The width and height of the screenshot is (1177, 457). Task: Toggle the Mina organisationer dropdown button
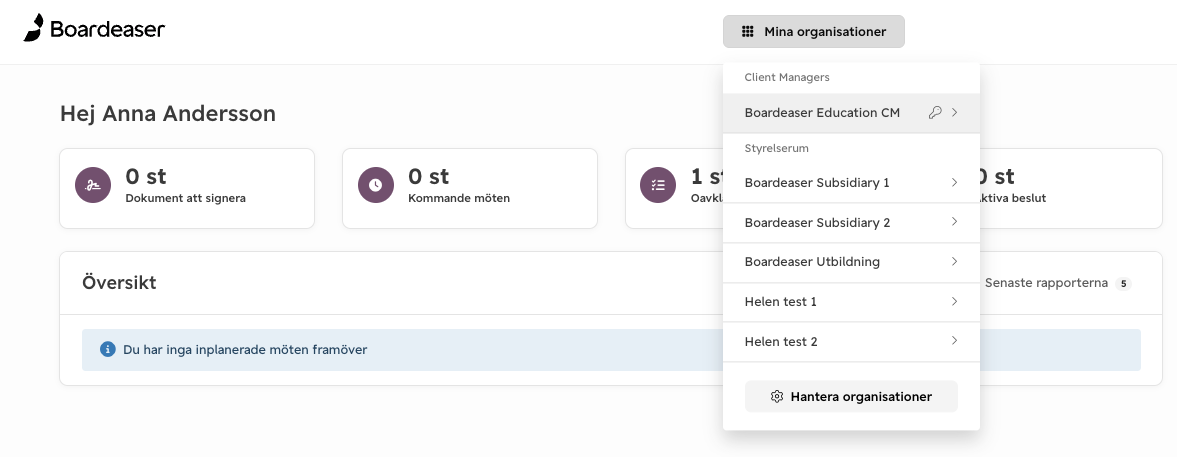coord(814,32)
